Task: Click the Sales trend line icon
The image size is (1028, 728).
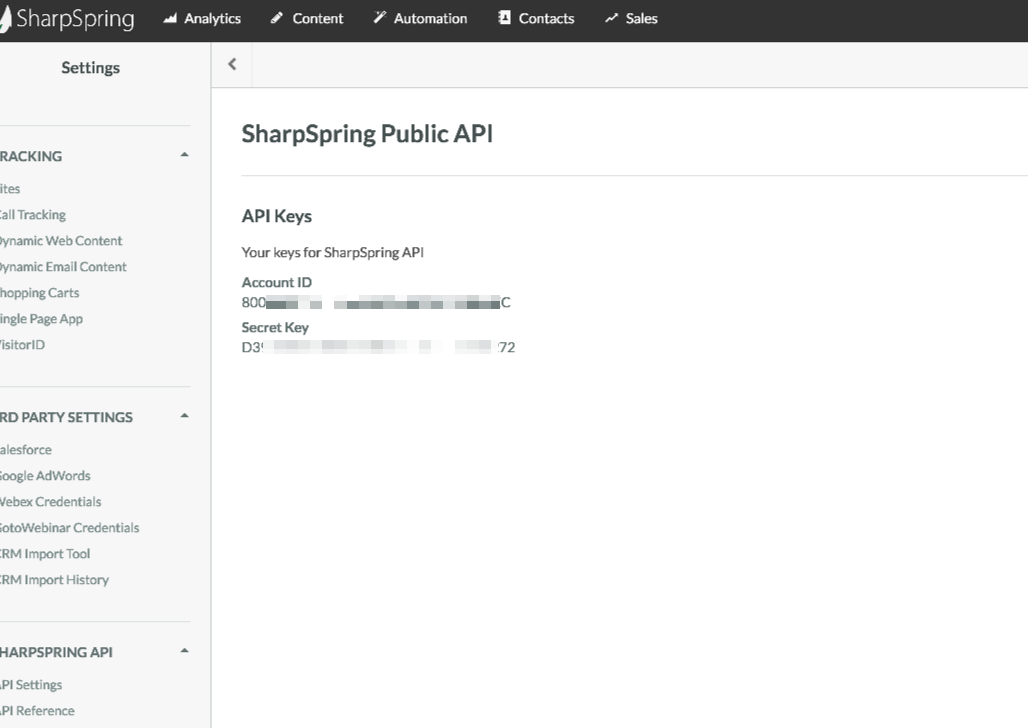Action: tap(611, 18)
